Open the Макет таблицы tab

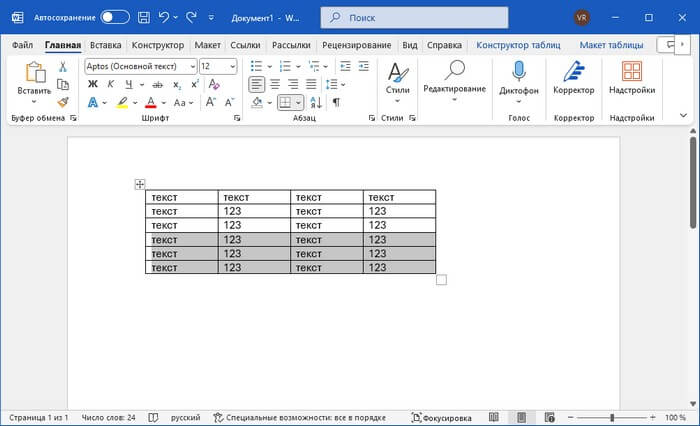[611, 45]
